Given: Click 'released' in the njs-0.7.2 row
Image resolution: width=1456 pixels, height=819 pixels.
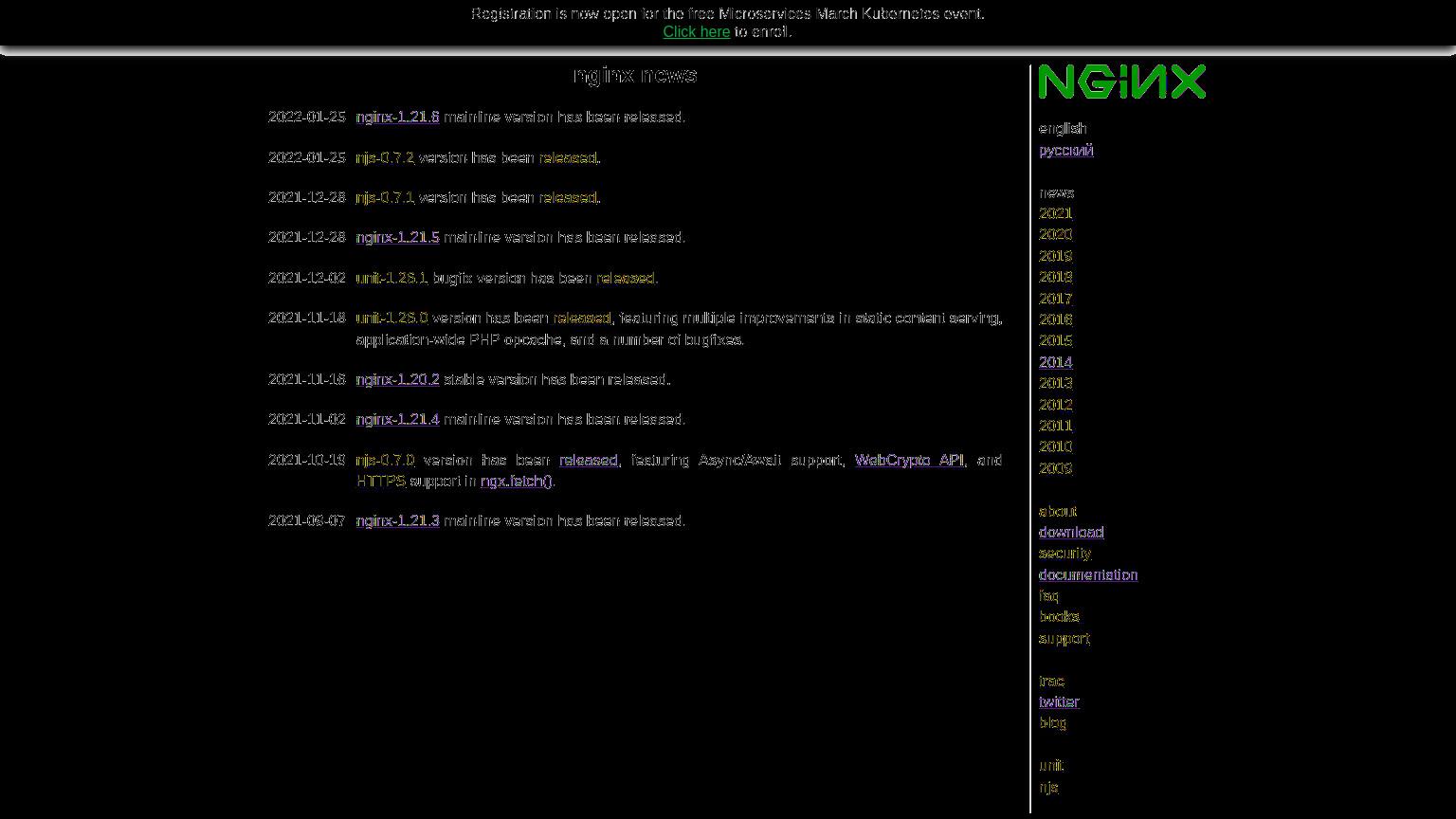Looking at the screenshot, I should (x=568, y=158).
